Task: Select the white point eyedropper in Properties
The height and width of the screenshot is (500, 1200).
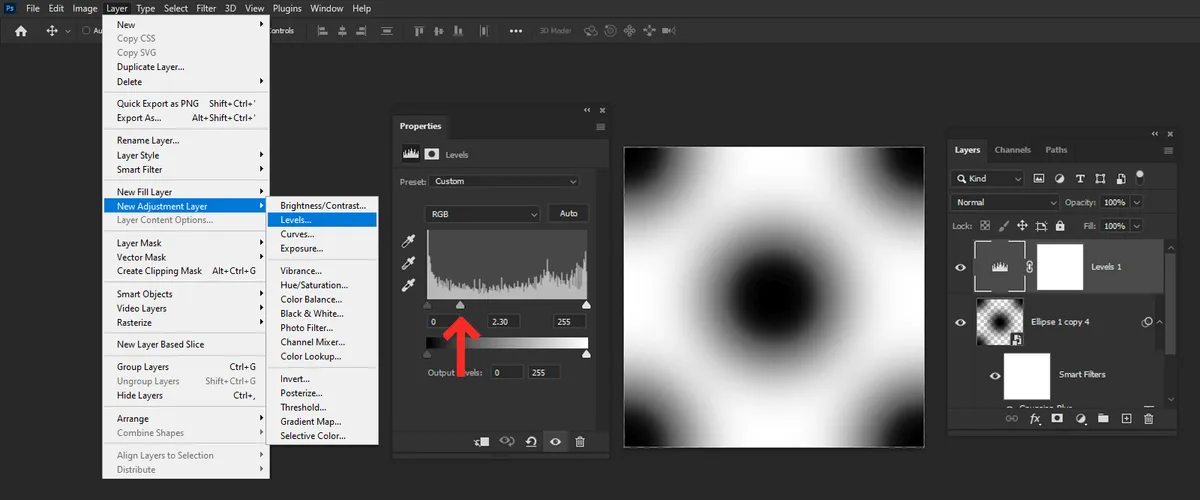Action: (408, 285)
